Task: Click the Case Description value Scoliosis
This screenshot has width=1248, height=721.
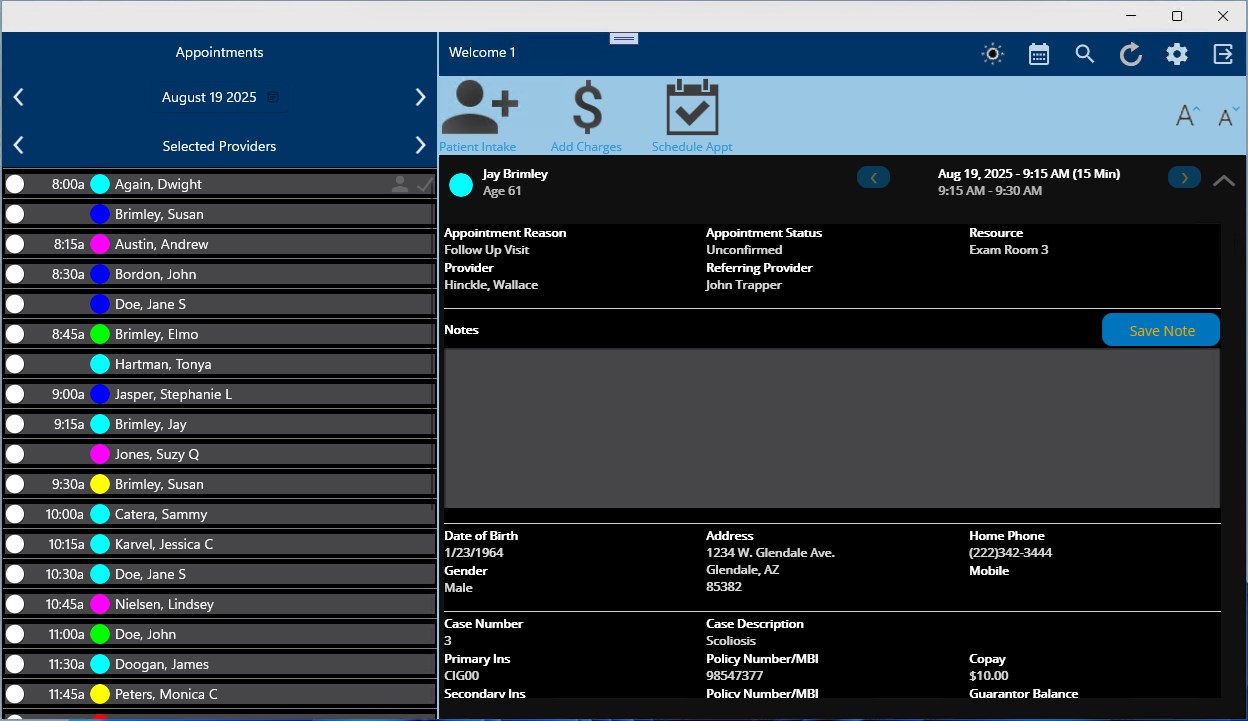Action: coord(731,641)
